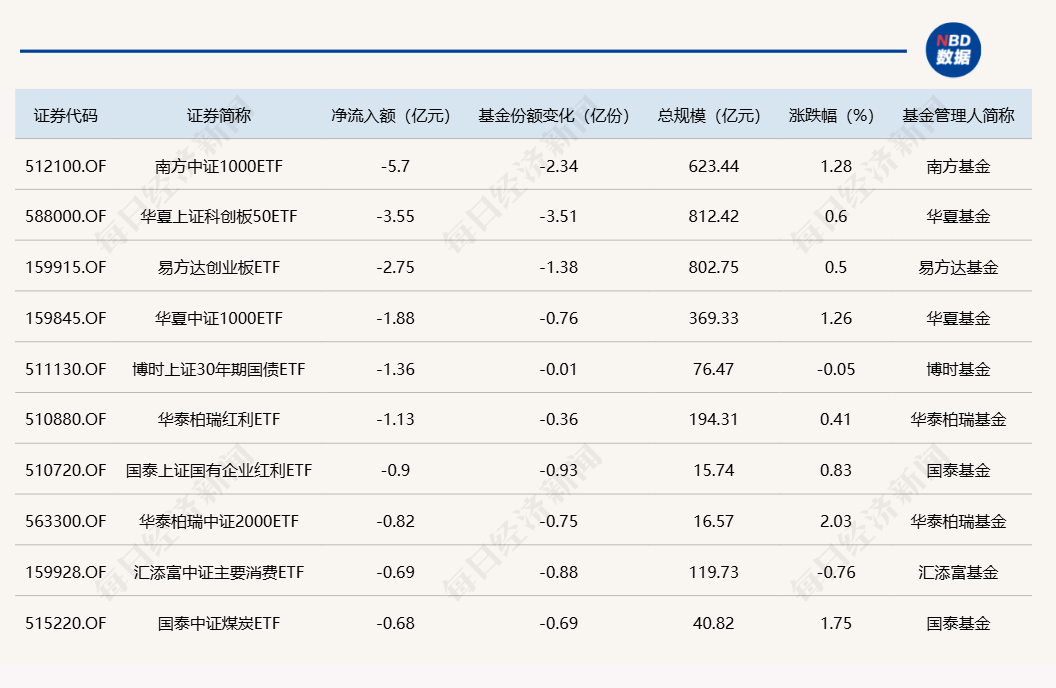Screen dimensions: 1056x688
Task: Click the NBD数据 logo badge
Action: 953,50
